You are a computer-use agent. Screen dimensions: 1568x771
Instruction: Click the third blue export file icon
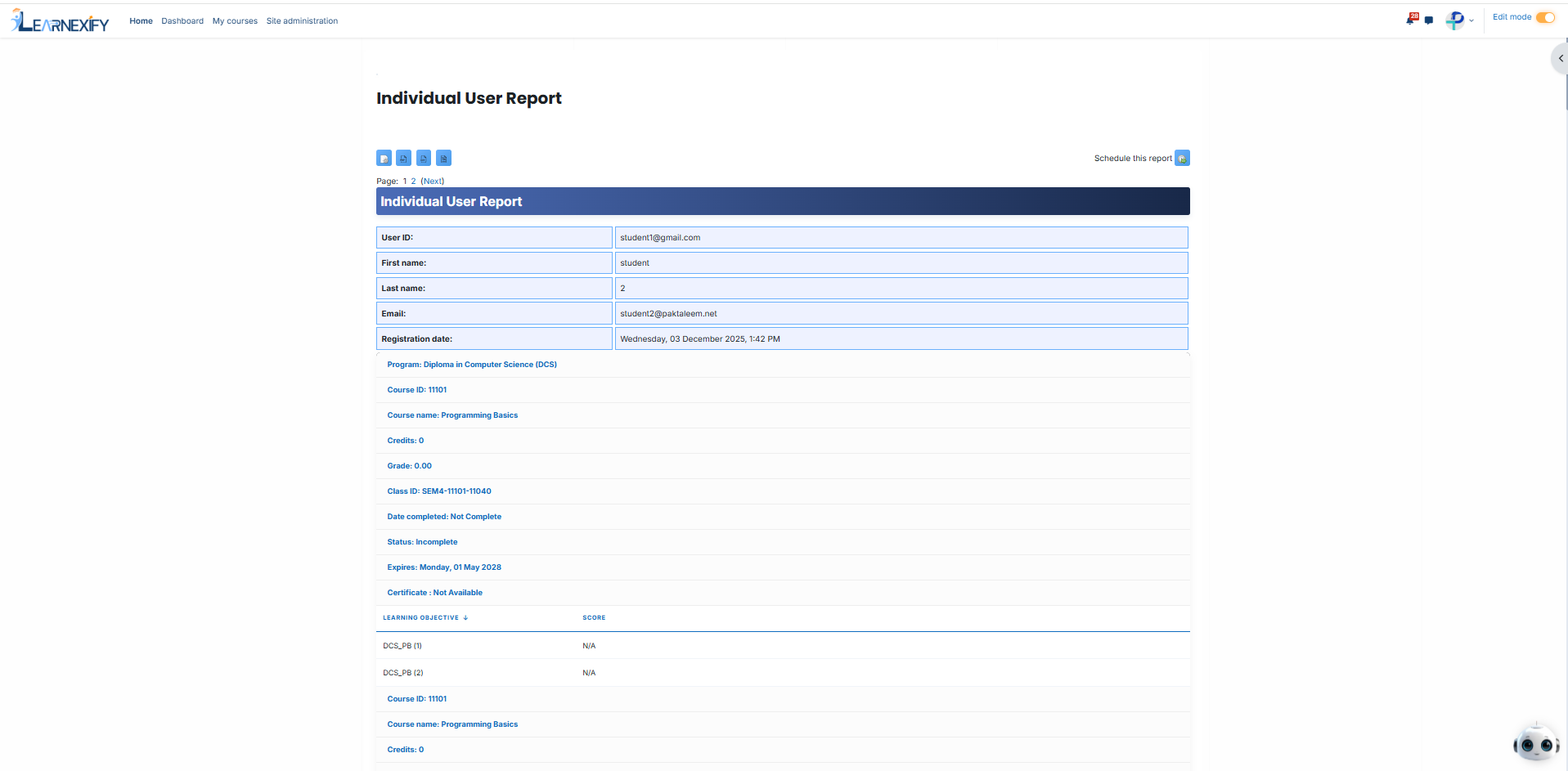click(424, 158)
